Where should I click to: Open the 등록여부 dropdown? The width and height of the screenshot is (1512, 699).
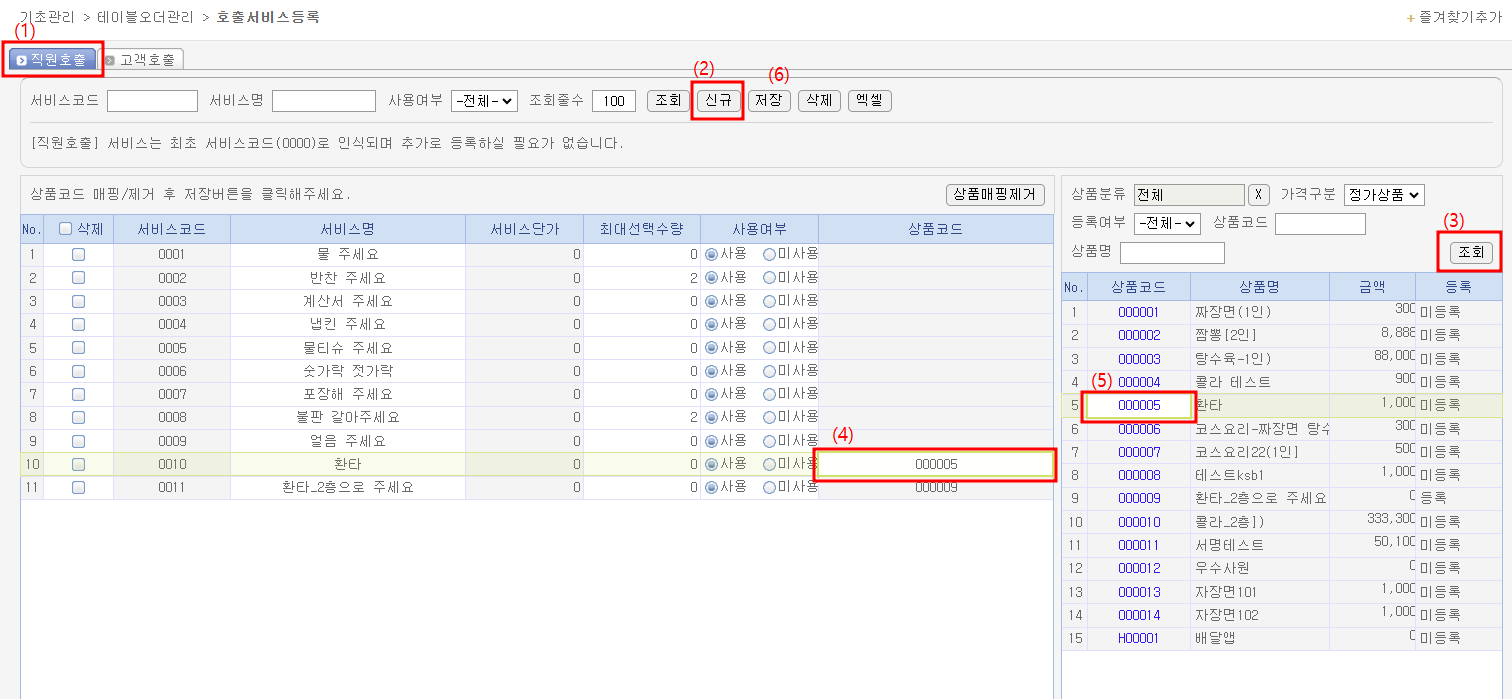(1167, 224)
